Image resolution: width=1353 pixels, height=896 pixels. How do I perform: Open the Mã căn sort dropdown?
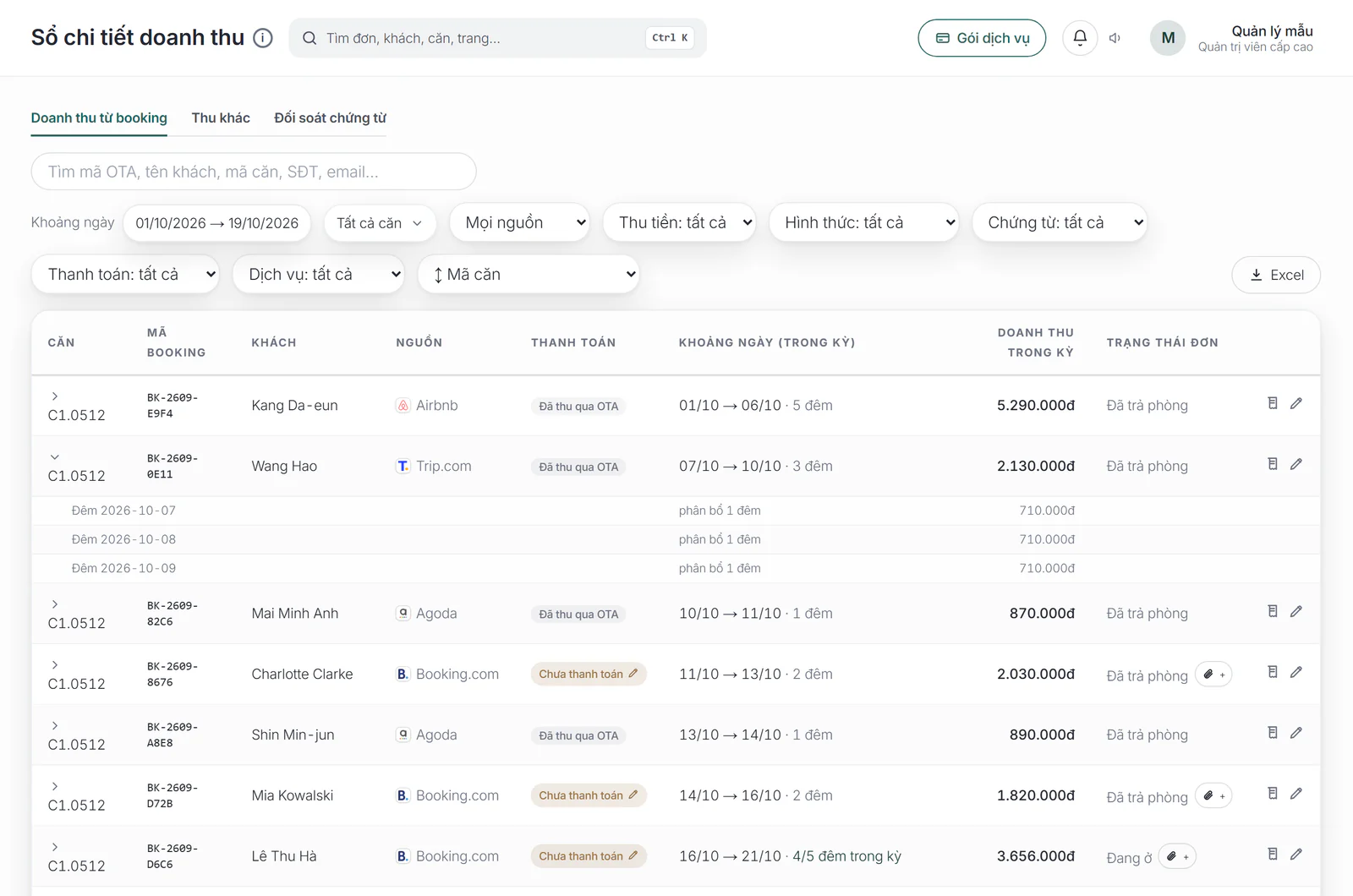click(529, 275)
